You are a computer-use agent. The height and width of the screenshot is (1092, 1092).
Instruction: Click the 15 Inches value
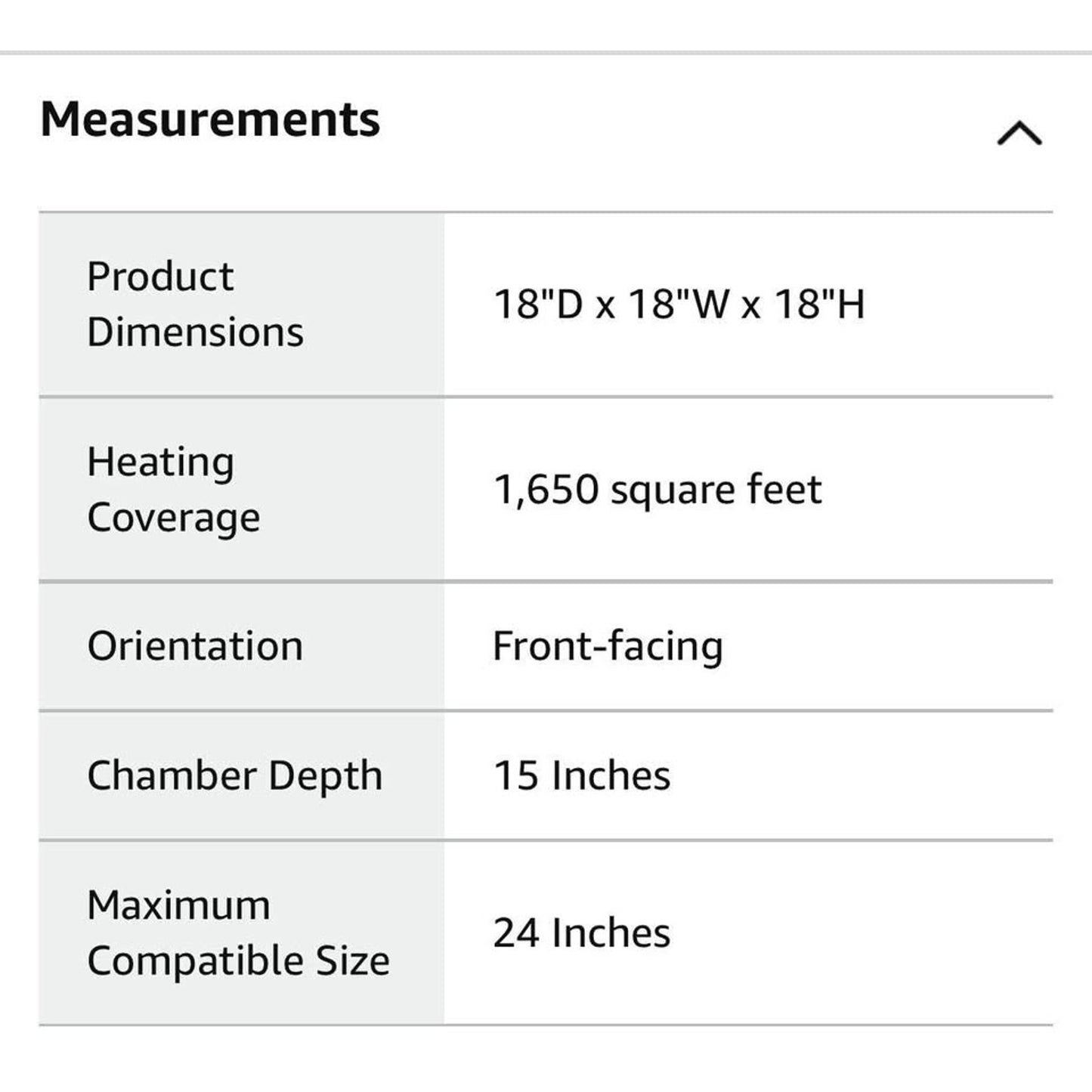[582, 776]
